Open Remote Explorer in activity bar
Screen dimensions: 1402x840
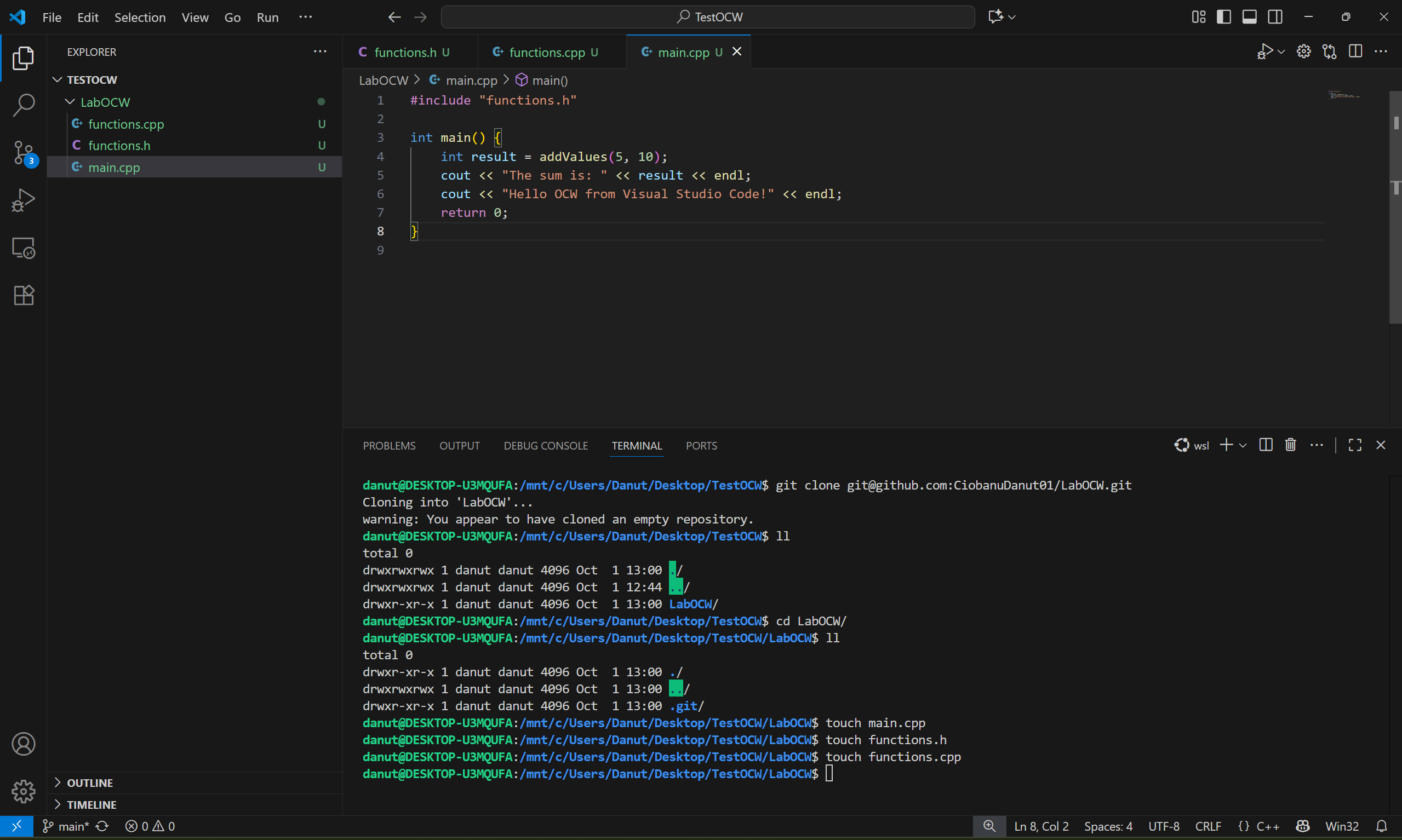tap(23, 248)
